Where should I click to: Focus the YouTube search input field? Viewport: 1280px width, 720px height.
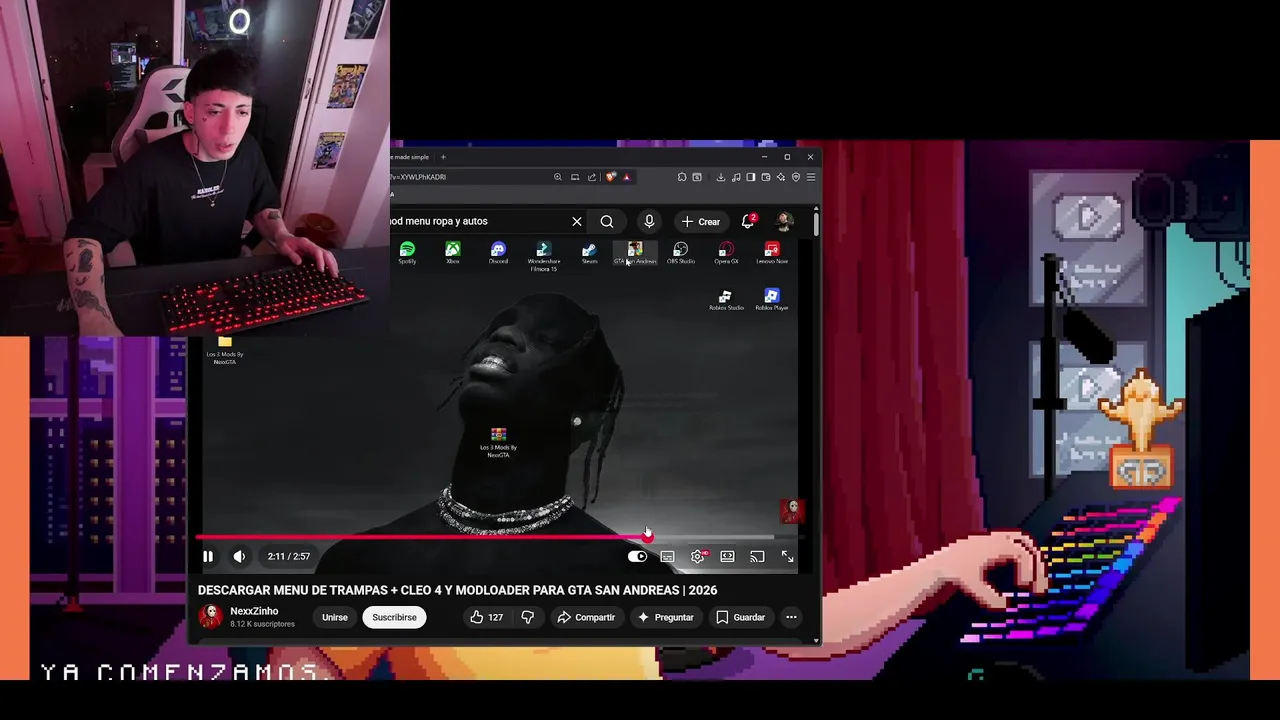[477, 221]
